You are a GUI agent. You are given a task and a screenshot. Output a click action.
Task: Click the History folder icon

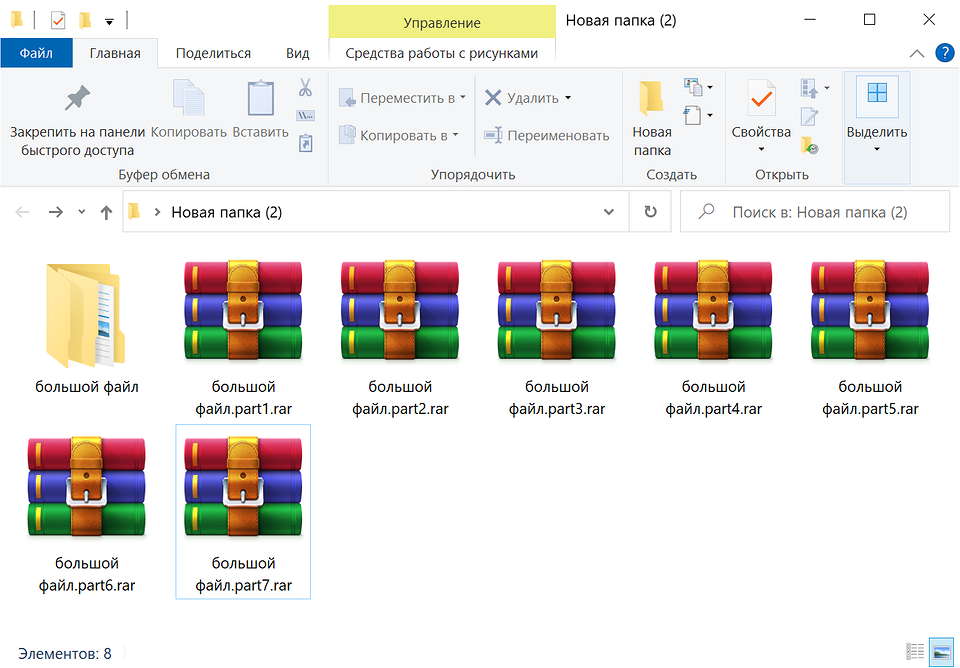(x=809, y=145)
